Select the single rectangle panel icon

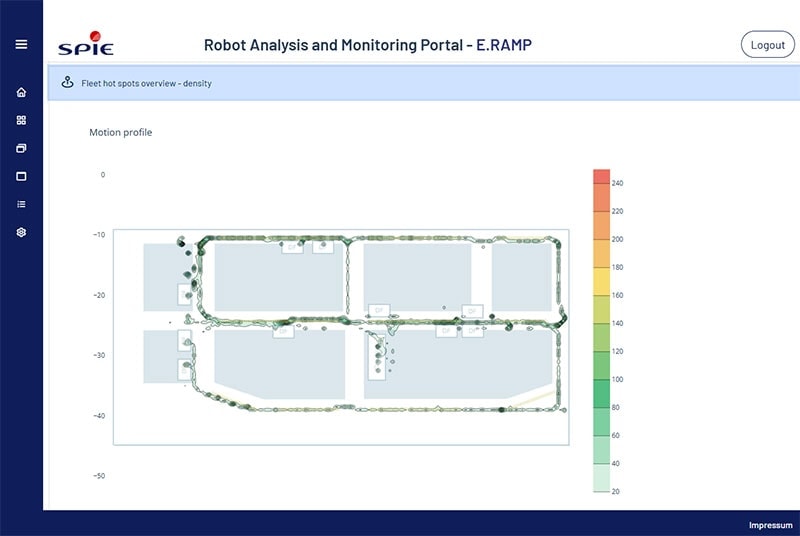(21, 176)
